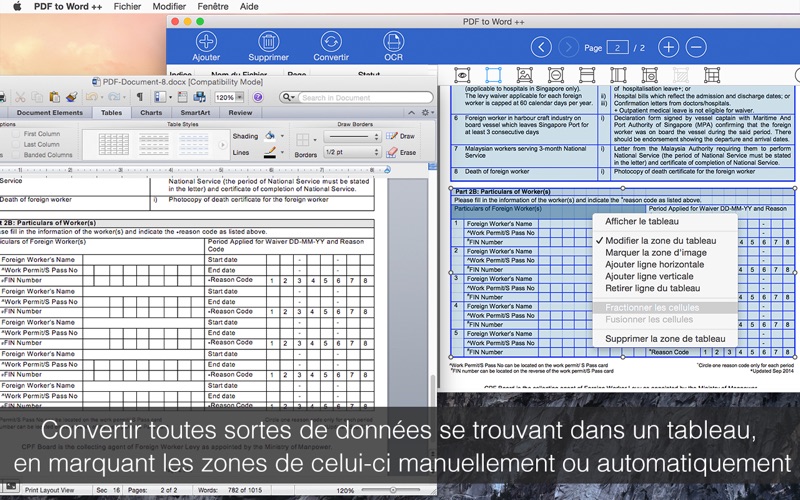800x500 pixels.
Task: Open Word Help purple question icon
Action: coord(258,97)
